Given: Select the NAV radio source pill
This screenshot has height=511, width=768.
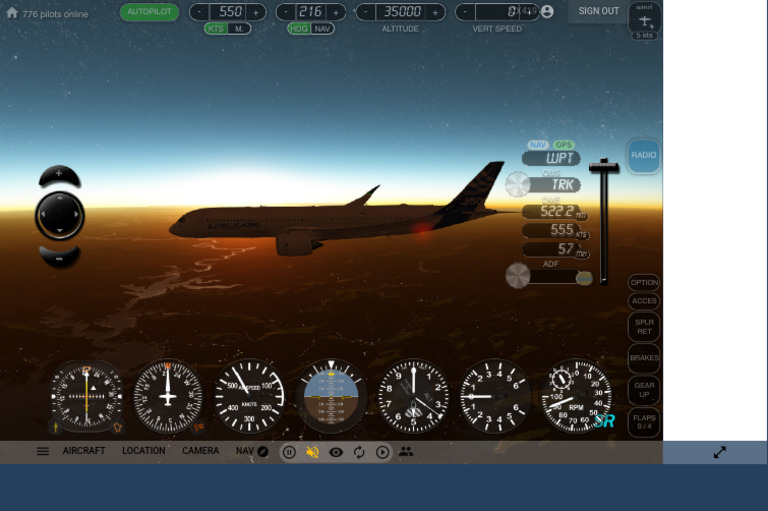Looking at the screenshot, I should click(537, 145).
